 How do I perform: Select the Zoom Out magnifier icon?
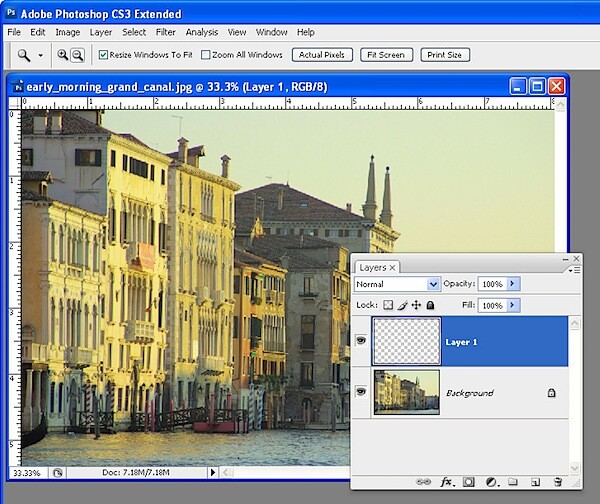click(x=78, y=55)
